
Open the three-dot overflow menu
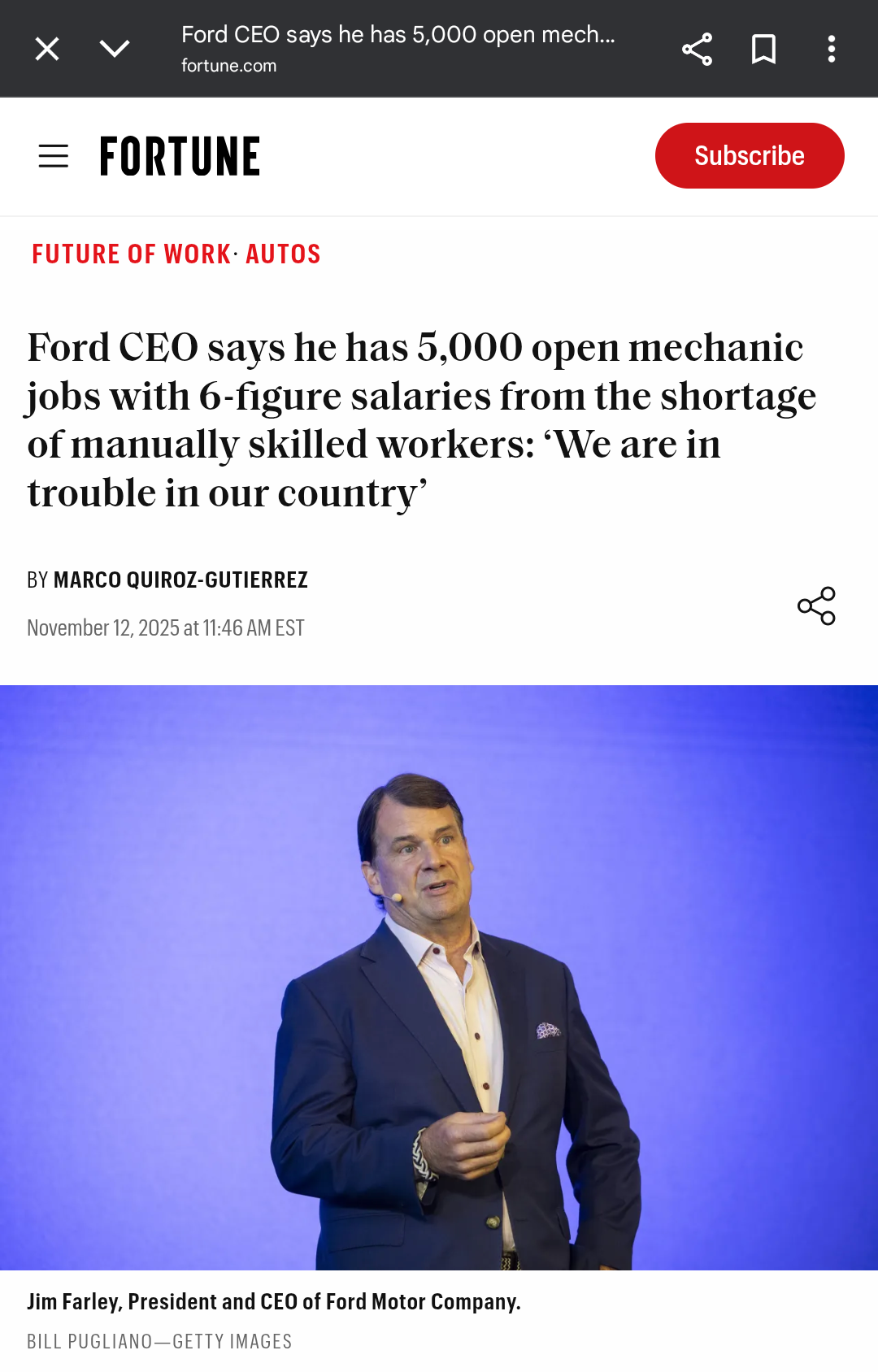tap(831, 49)
